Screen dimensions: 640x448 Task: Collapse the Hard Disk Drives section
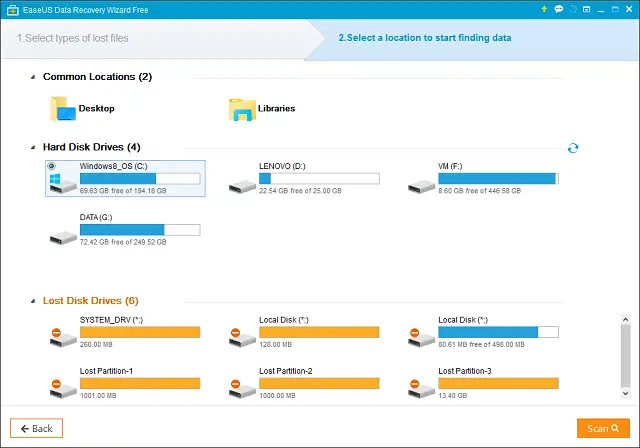coord(33,147)
